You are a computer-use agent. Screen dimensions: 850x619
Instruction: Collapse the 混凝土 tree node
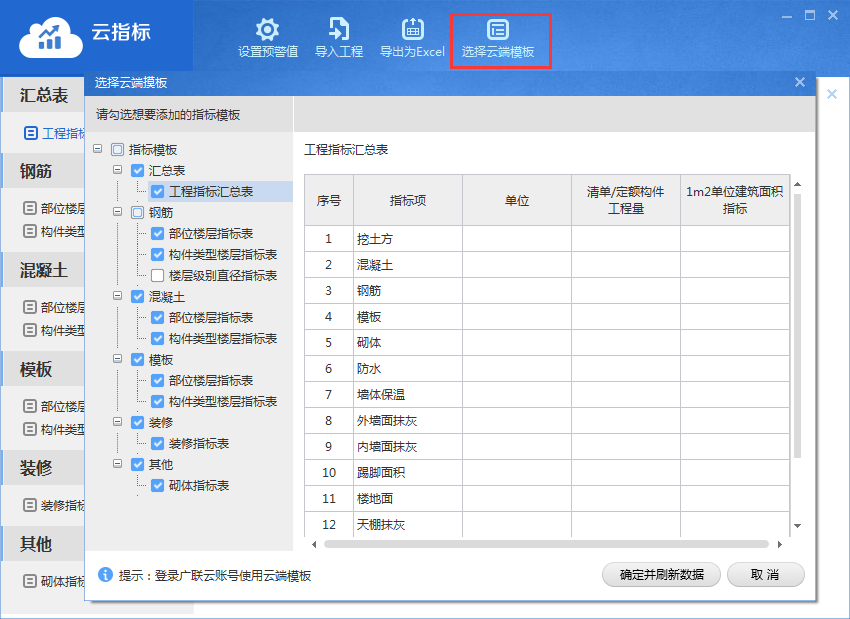(117, 296)
